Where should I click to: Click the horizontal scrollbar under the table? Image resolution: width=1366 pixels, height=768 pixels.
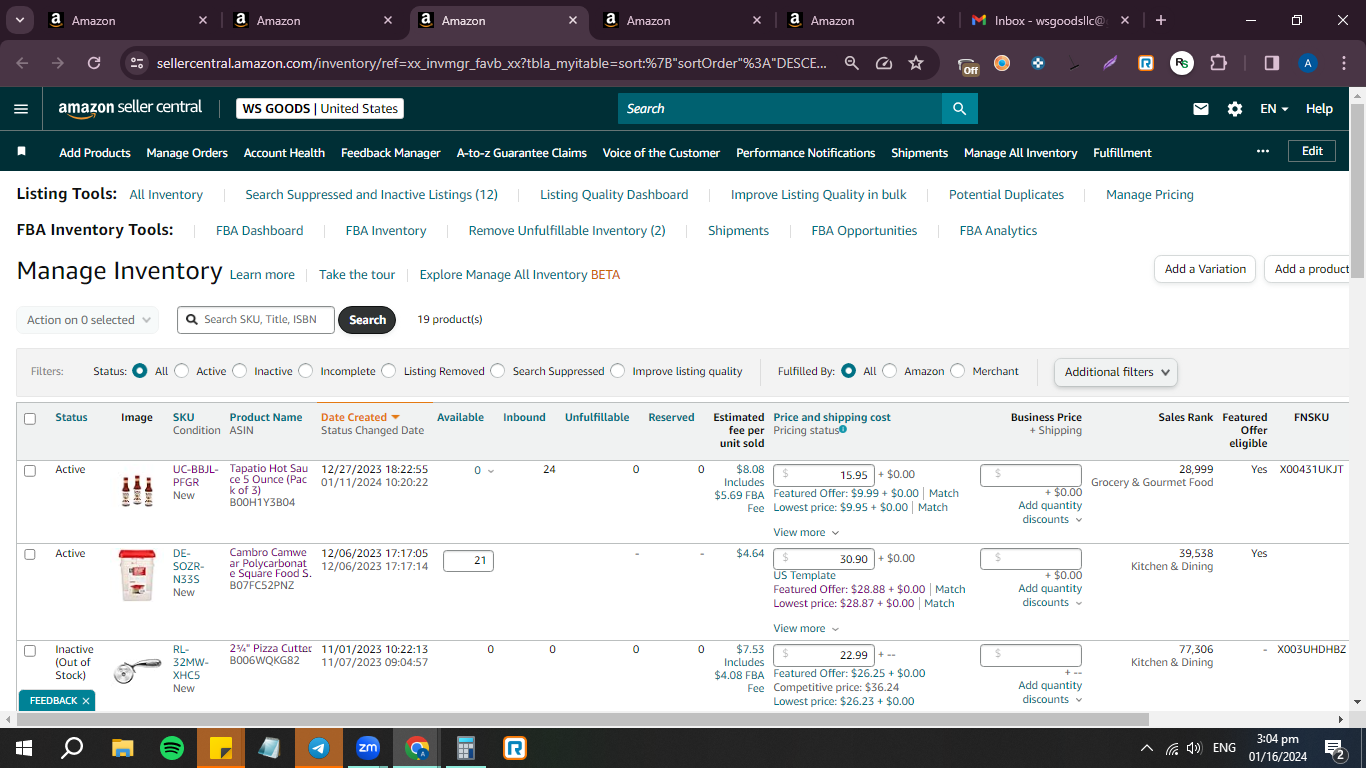pos(584,719)
